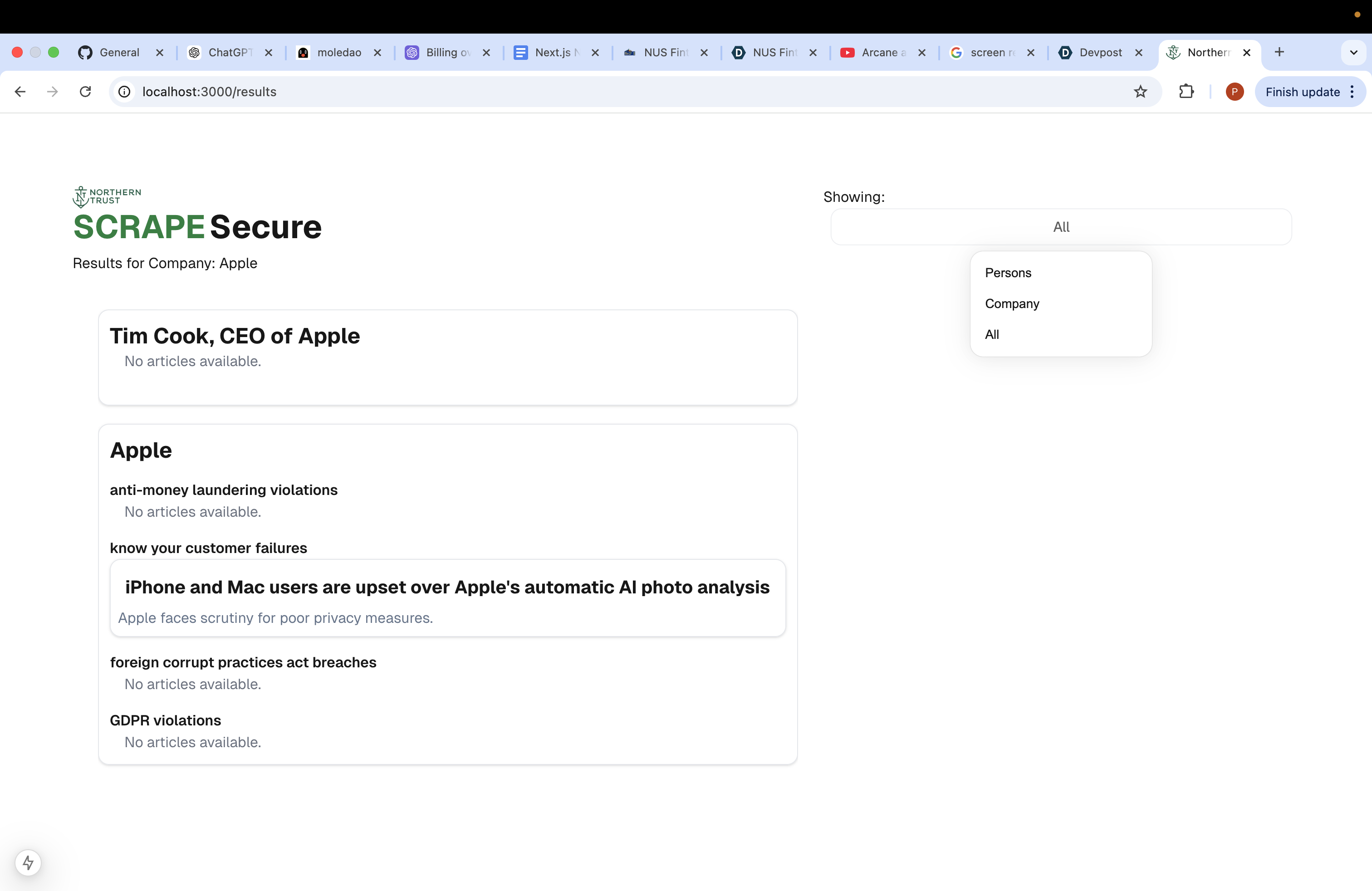1372x891 pixels.
Task: Switch to the ChatGPT tab
Action: (x=230, y=53)
